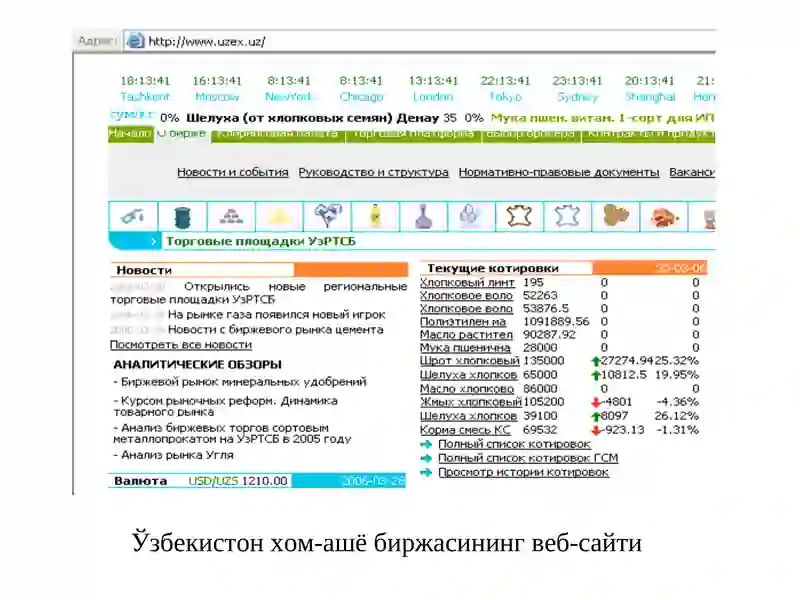The height and width of the screenshot is (600, 800).
Task: Open the О бирже tab
Action: point(182,134)
